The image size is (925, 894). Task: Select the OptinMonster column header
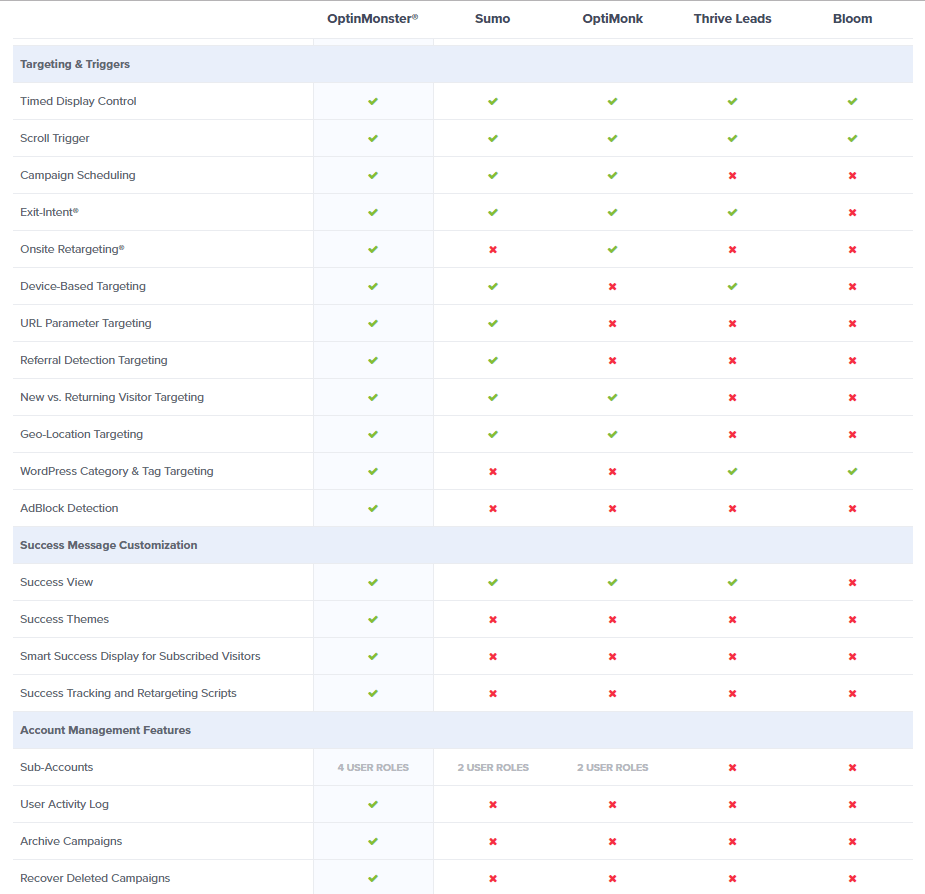point(372,19)
